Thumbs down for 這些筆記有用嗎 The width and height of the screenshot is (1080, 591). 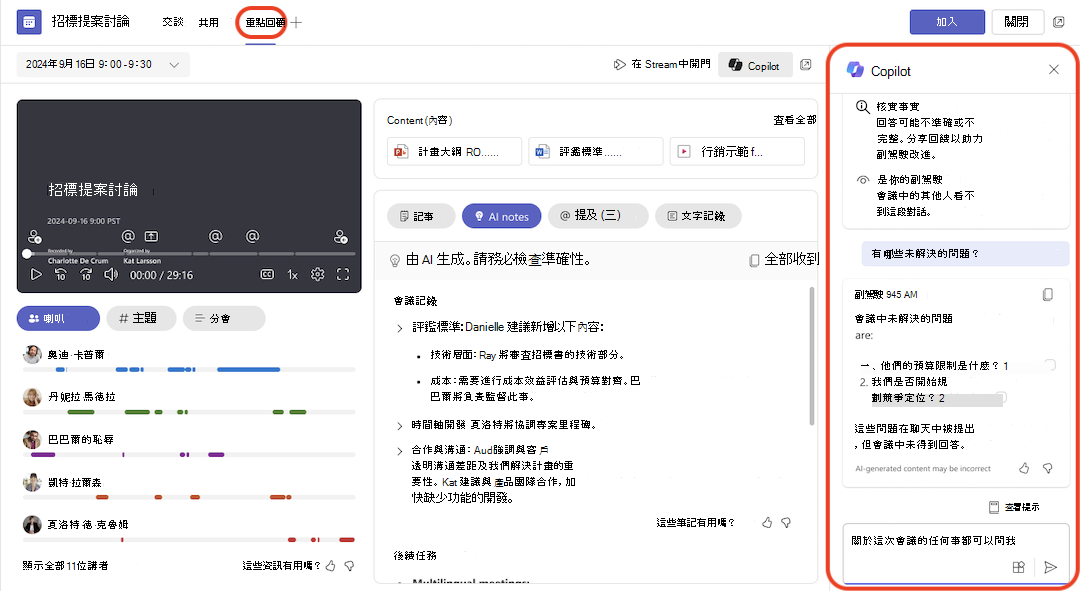pos(786,523)
